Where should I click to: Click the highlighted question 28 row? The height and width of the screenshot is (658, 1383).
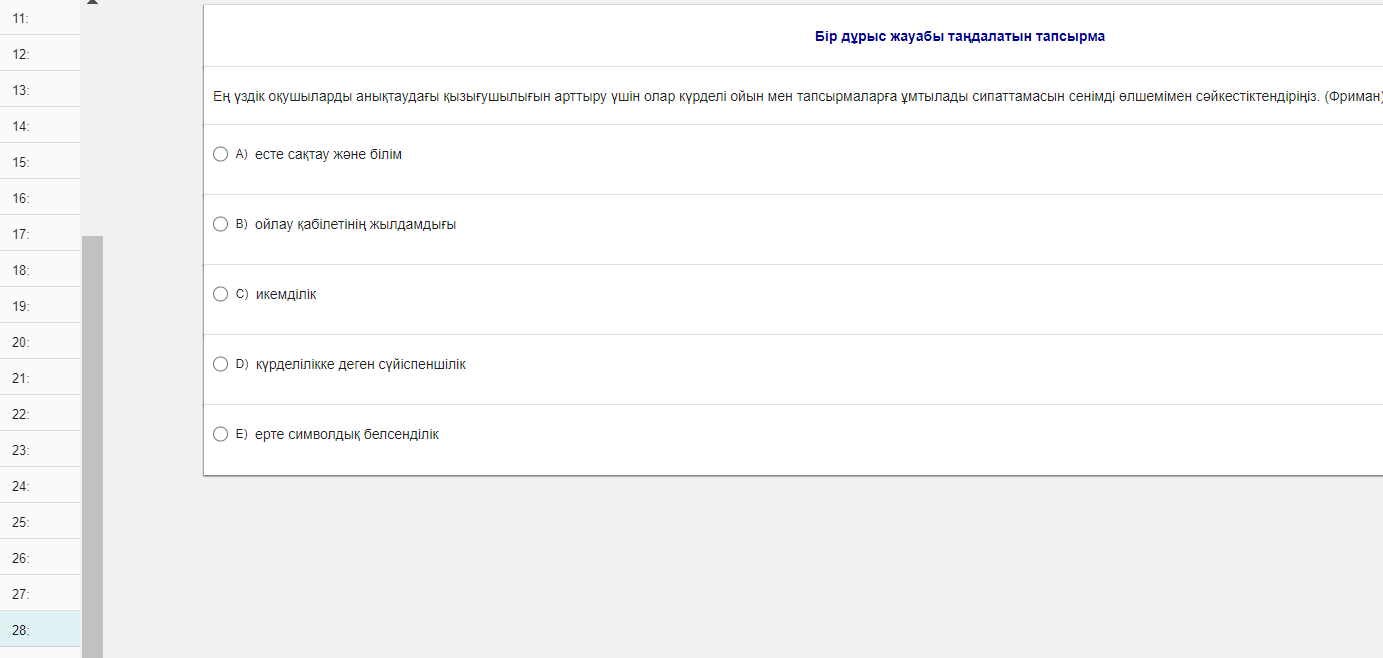coord(40,630)
